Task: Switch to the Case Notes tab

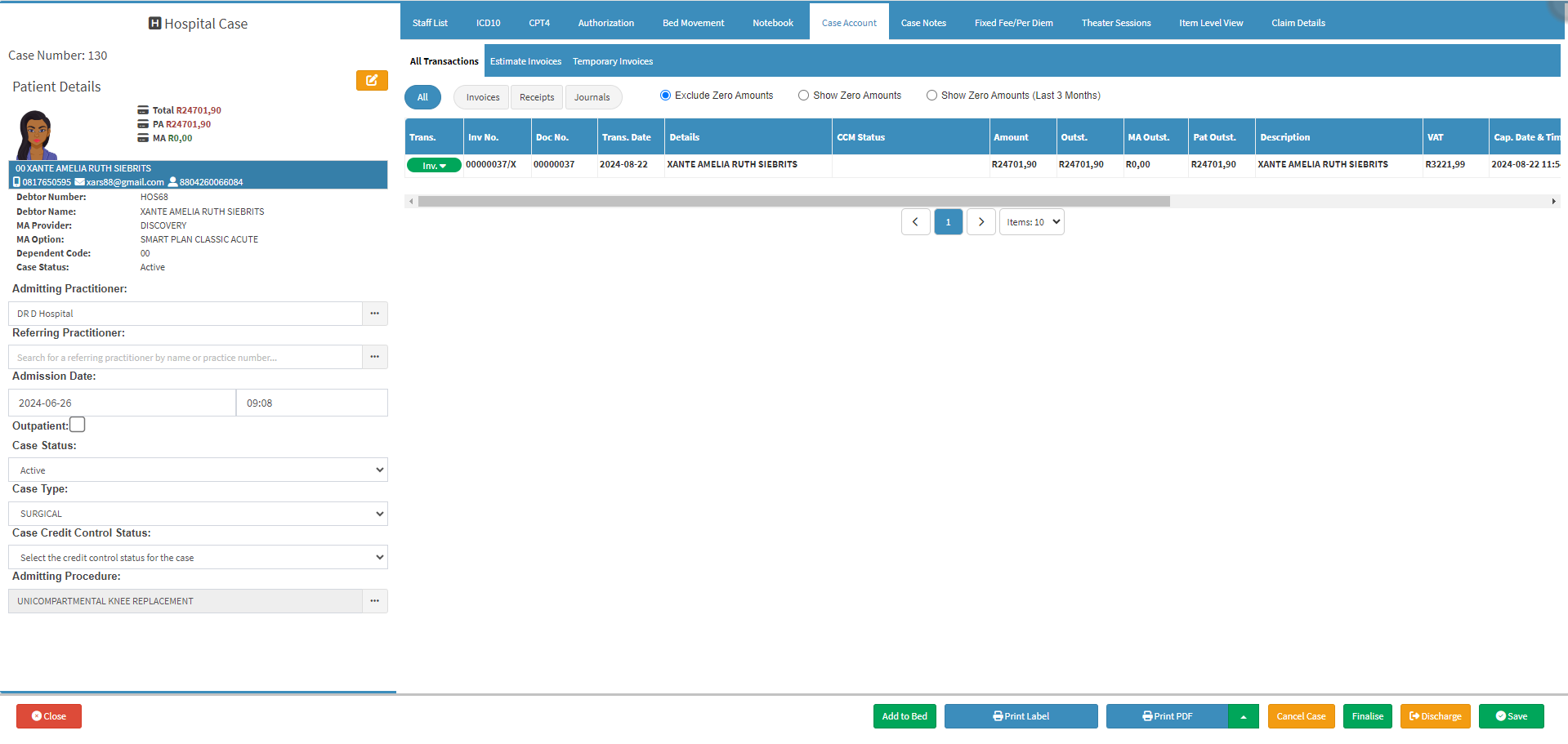Action: tap(923, 23)
